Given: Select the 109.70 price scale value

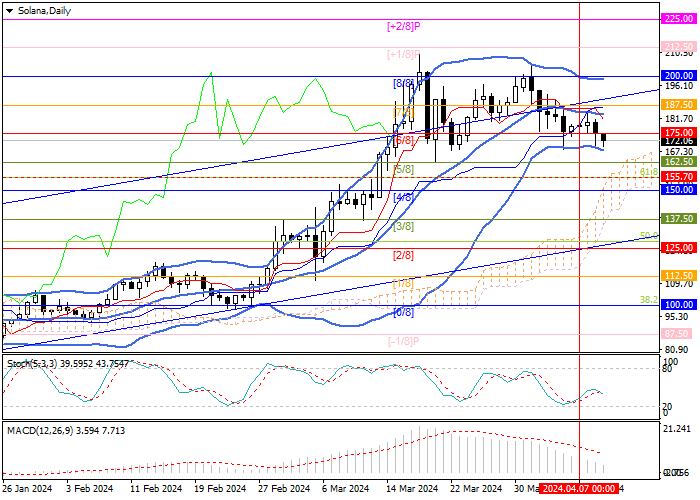Looking at the screenshot, I should 679,283.
